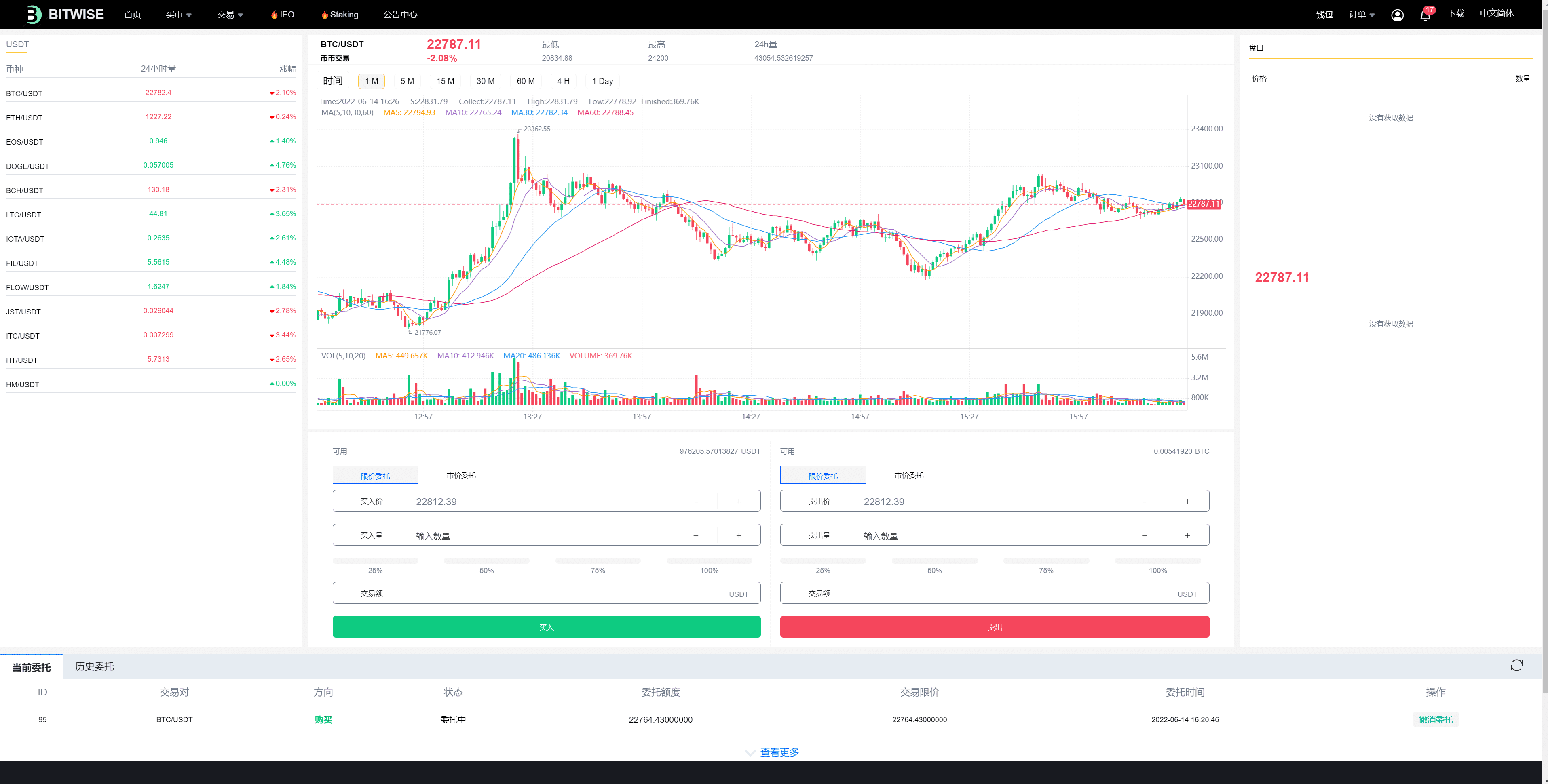Choose 市价委托 in the sell panel

click(x=908, y=475)
